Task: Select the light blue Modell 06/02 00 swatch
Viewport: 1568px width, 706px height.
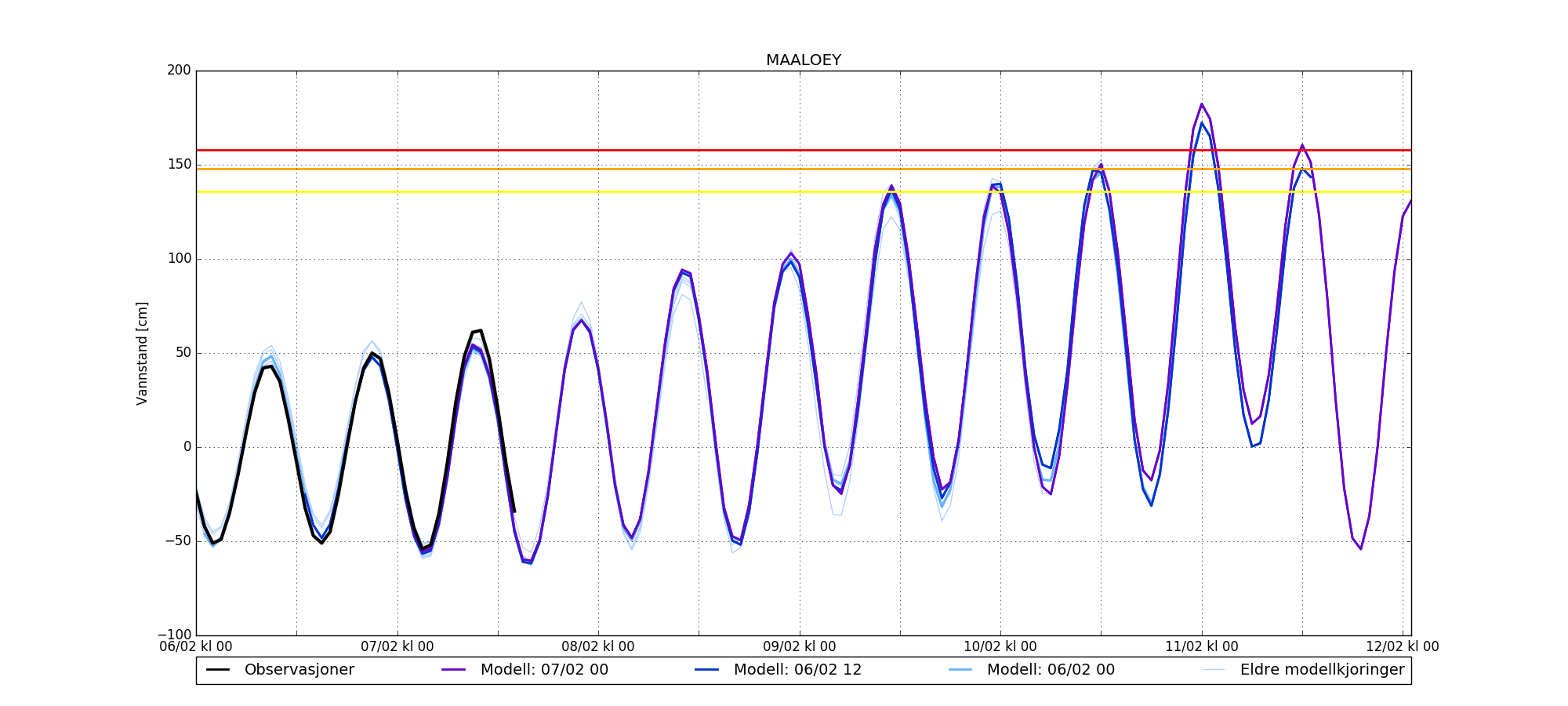Action: 960,670
